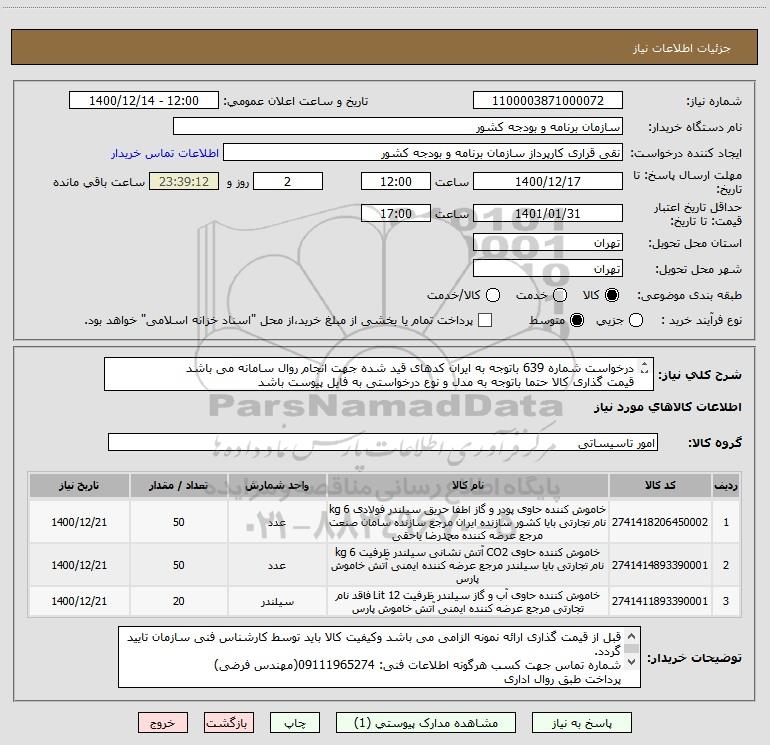Click the نام کالا column header
Screen dimensions: 770x745
(468, 486)
